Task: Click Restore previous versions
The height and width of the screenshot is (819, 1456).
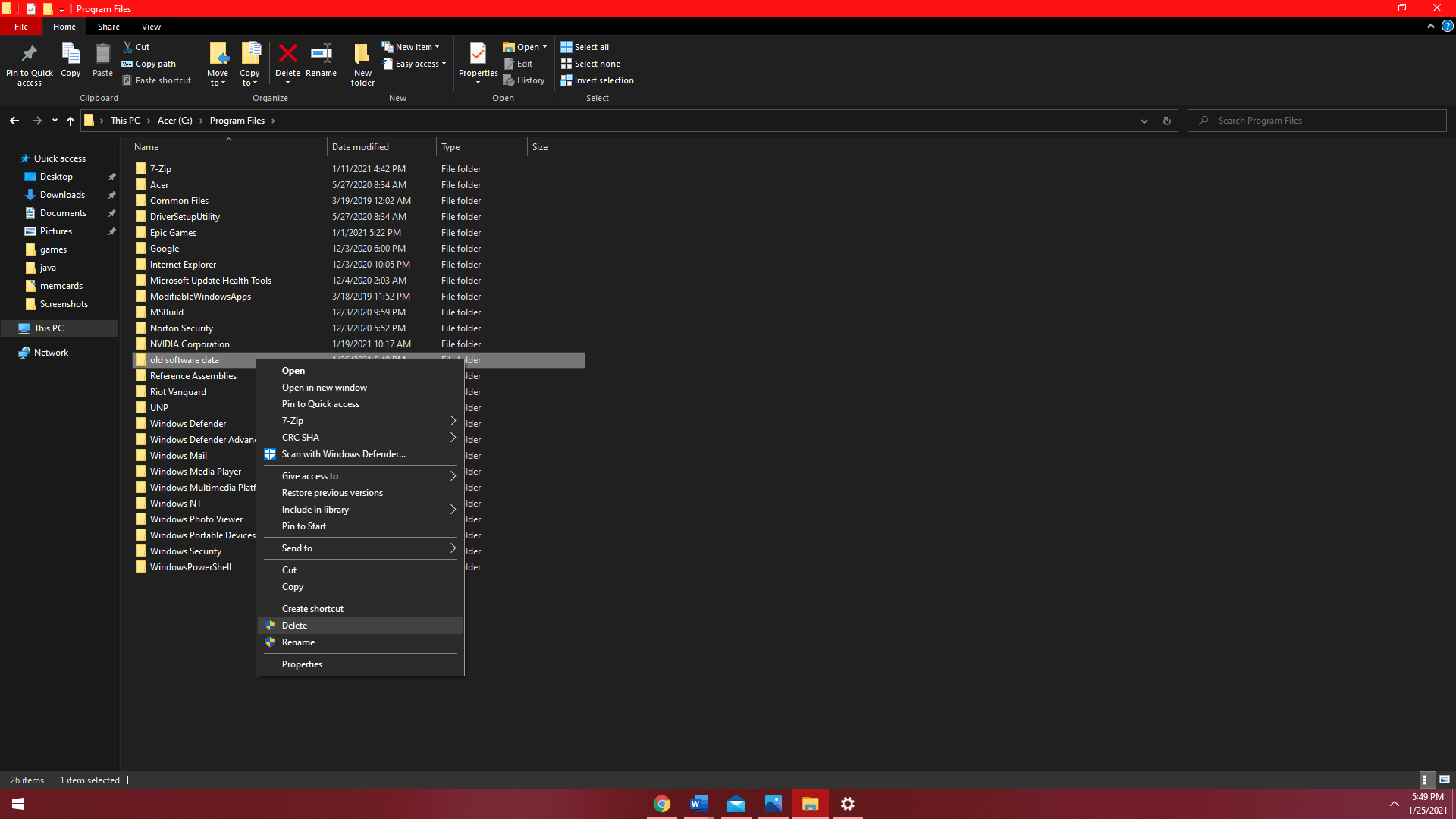Action: click(360, 493)
